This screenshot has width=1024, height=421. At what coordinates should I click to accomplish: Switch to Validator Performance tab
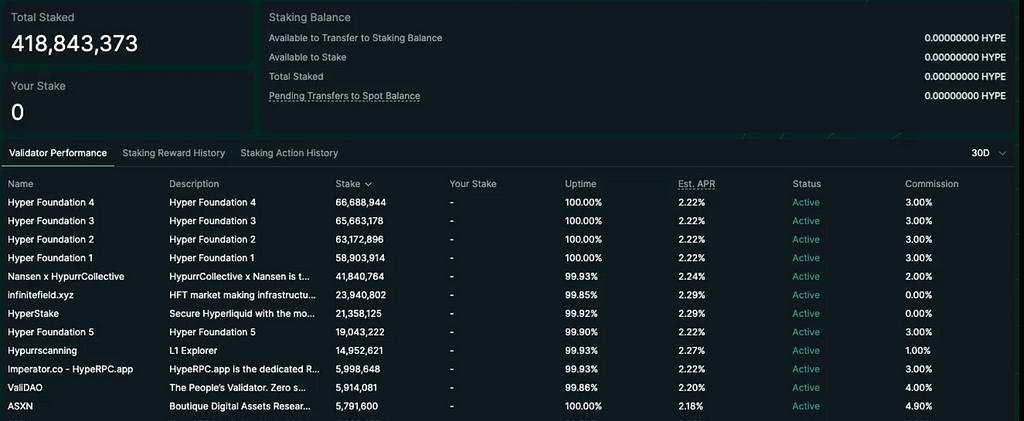(x=57, y=153)
